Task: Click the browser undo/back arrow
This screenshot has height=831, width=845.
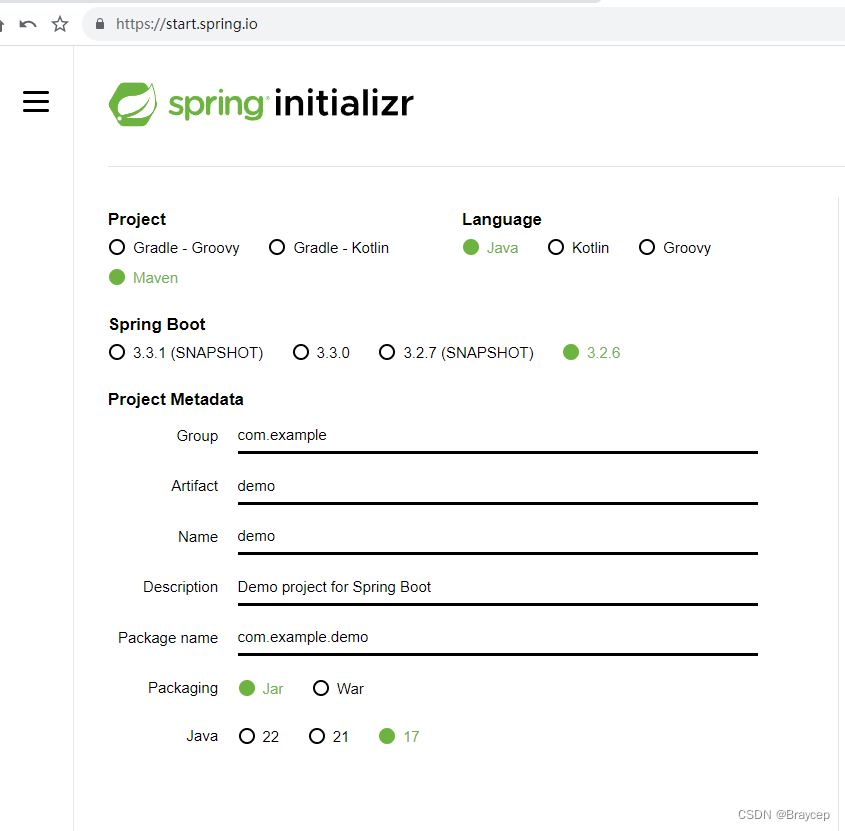Action: pyautogui.click(x=28, y=24)
